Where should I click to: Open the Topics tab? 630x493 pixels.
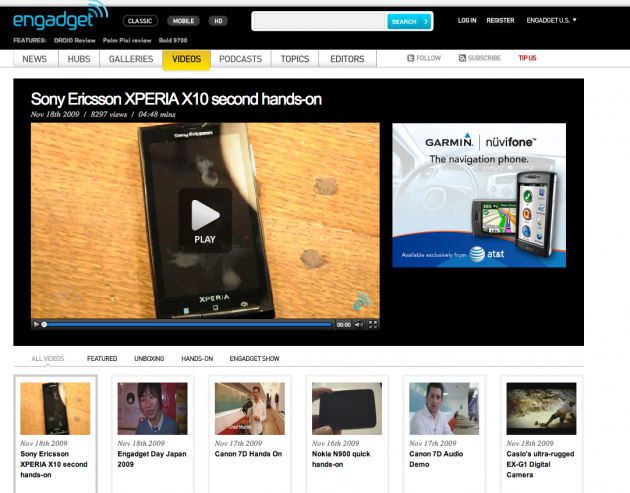pyautogui.click(x=295, y=59)
